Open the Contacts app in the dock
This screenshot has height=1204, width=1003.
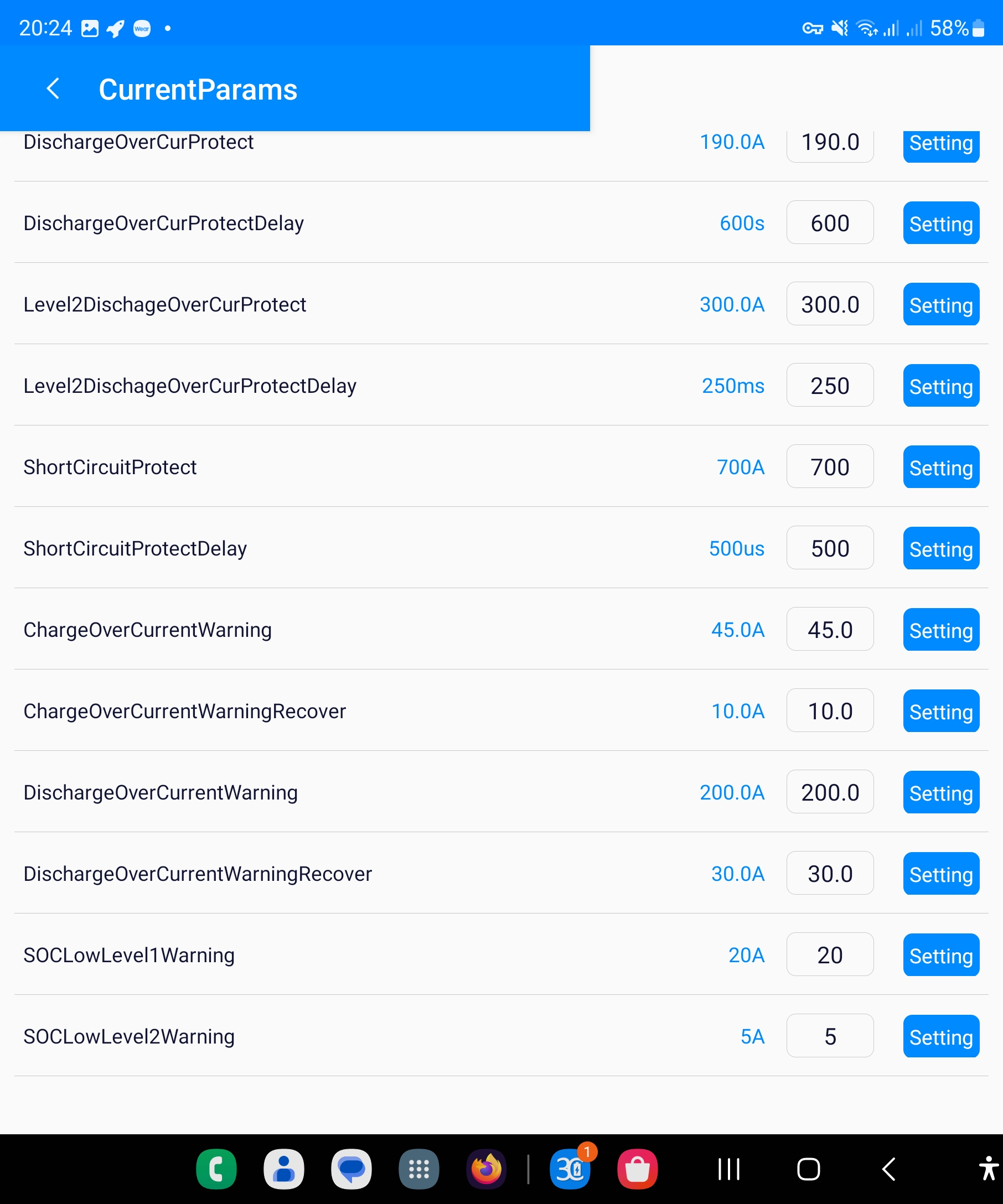(x=283, y=1169)
